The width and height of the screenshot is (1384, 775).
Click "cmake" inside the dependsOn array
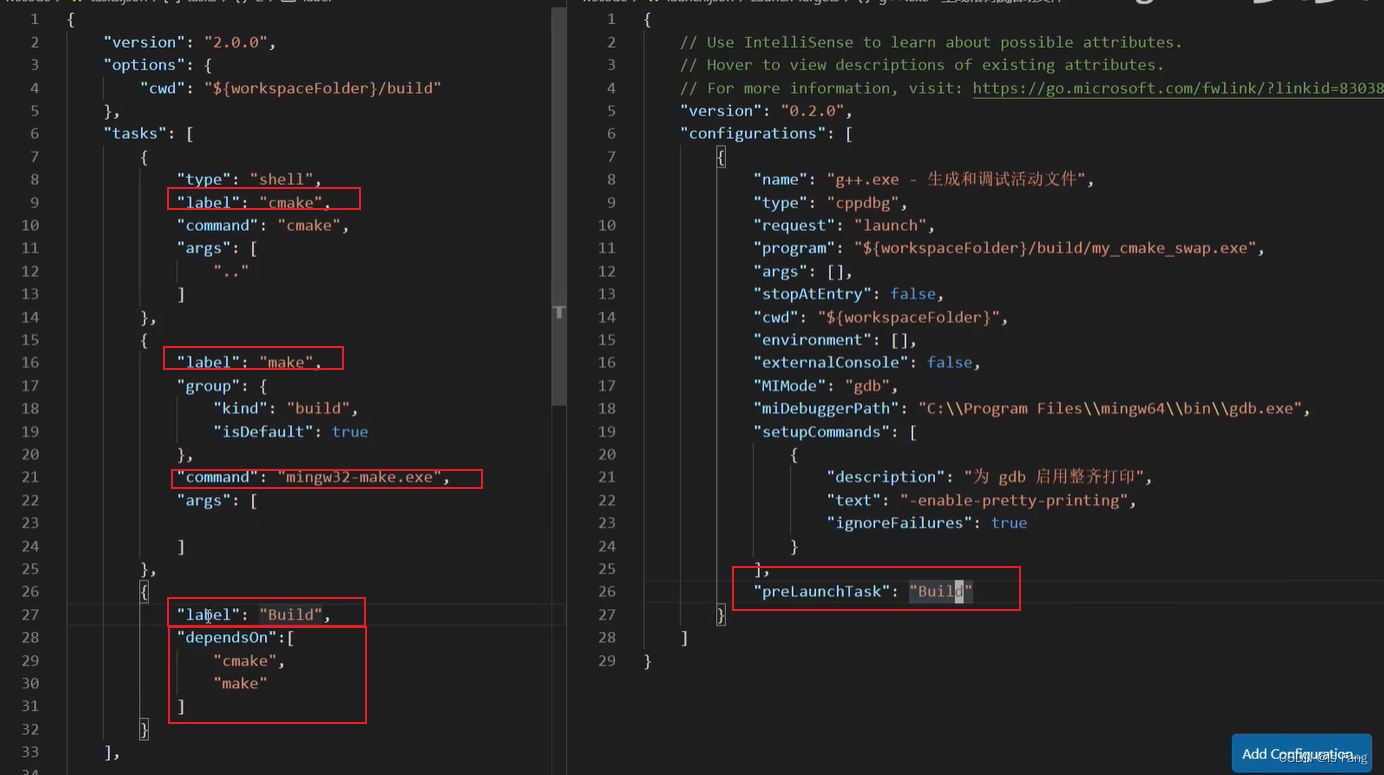245,661
